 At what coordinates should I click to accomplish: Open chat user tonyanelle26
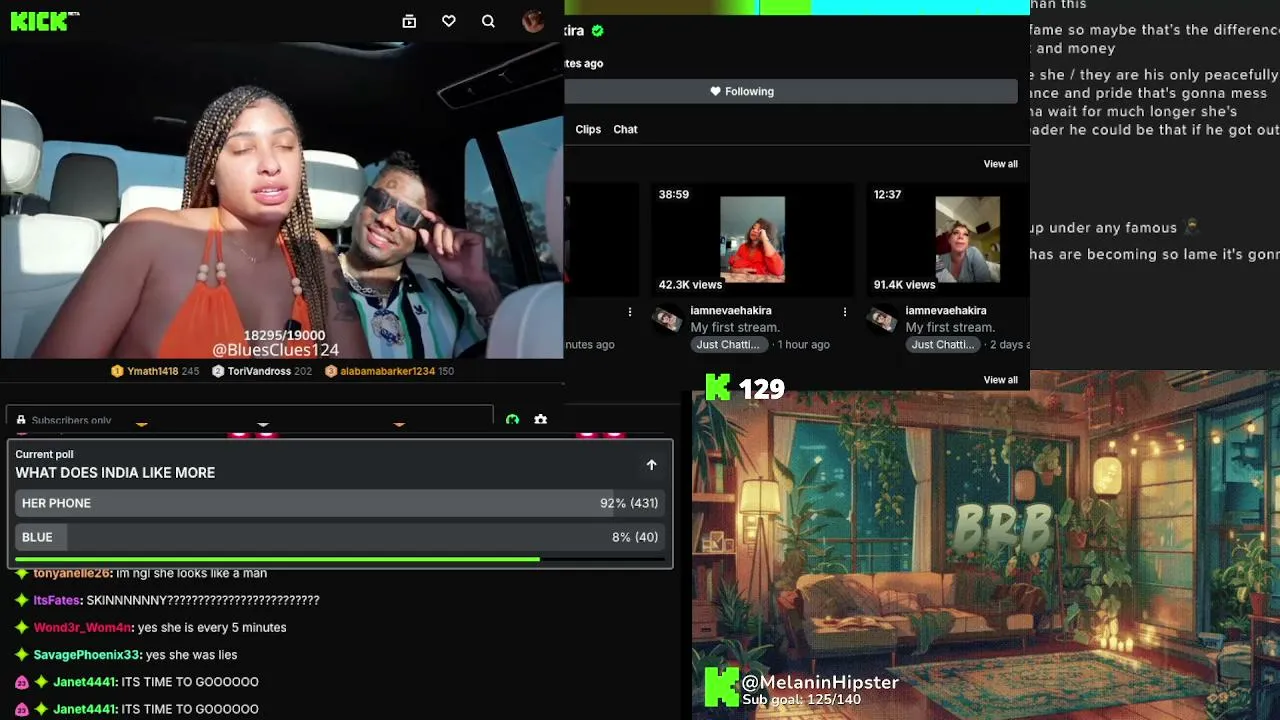(x=71, y=573)
